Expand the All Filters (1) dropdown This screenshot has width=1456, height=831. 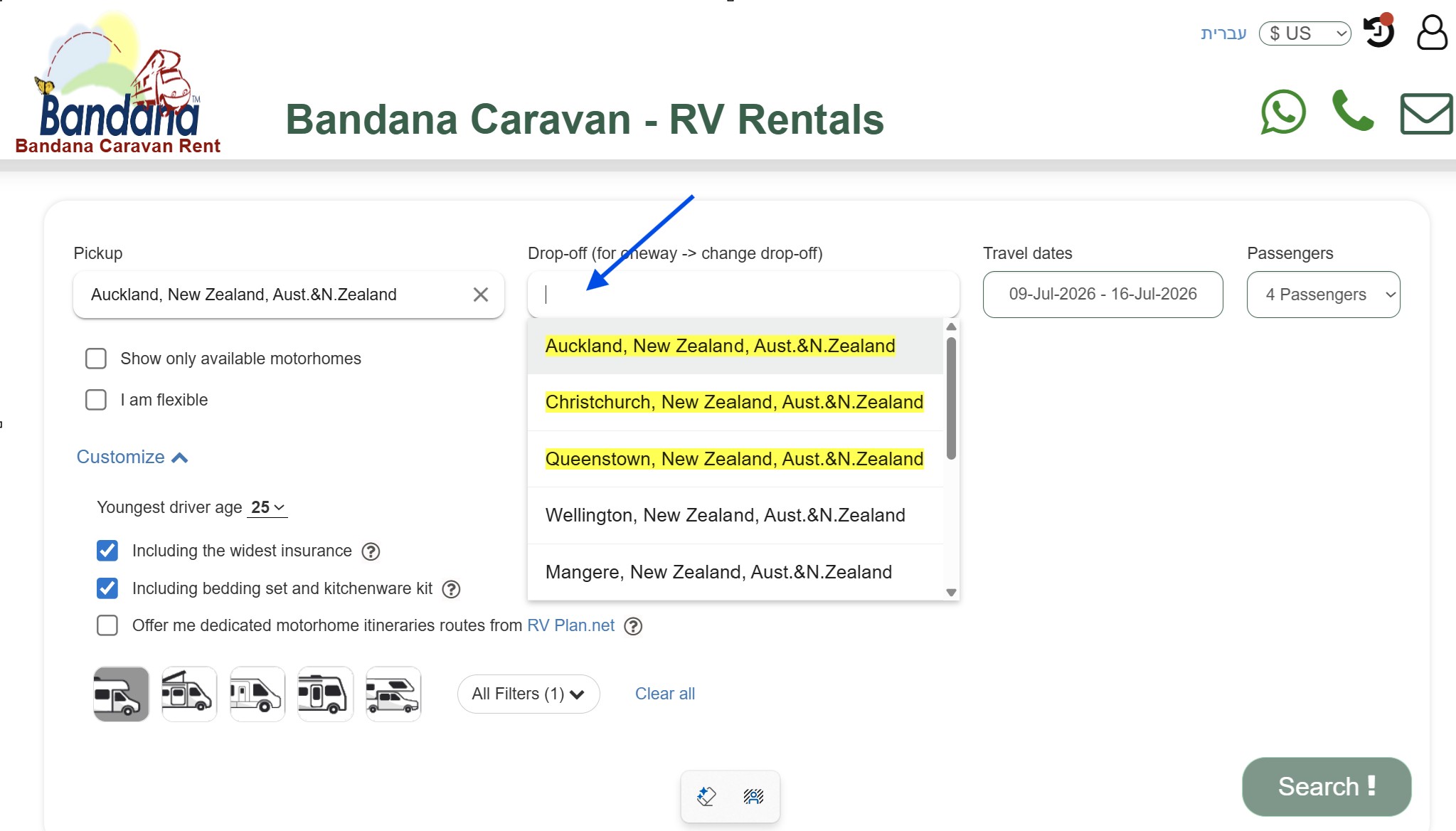point(528,694)
